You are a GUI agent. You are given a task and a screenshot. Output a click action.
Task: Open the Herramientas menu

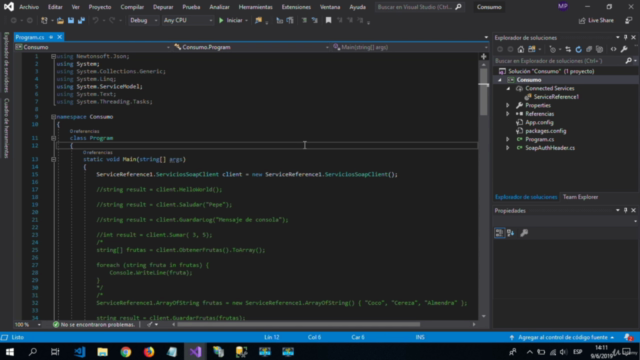(x=256, y=7)
